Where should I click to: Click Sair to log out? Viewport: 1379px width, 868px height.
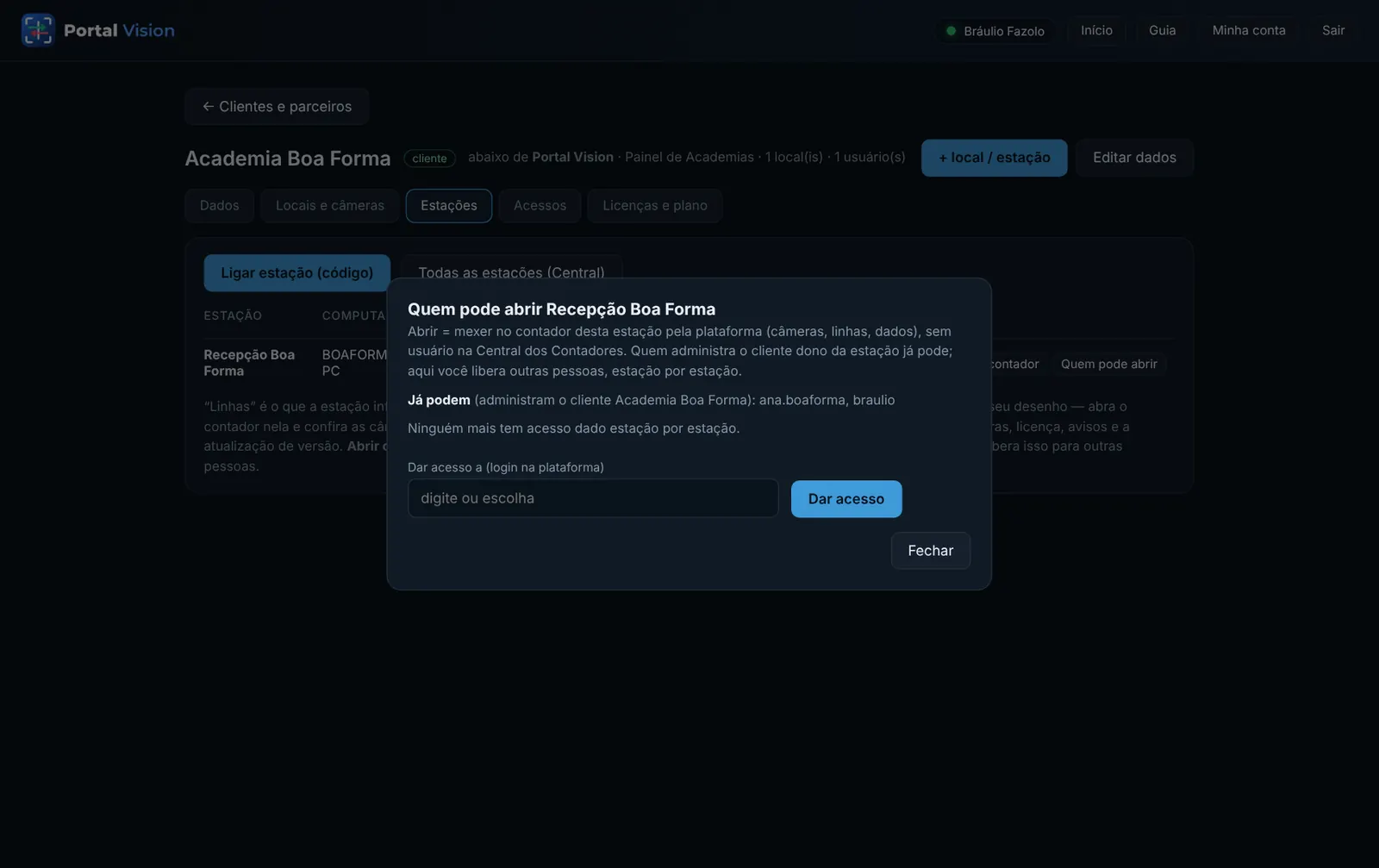1333,30
